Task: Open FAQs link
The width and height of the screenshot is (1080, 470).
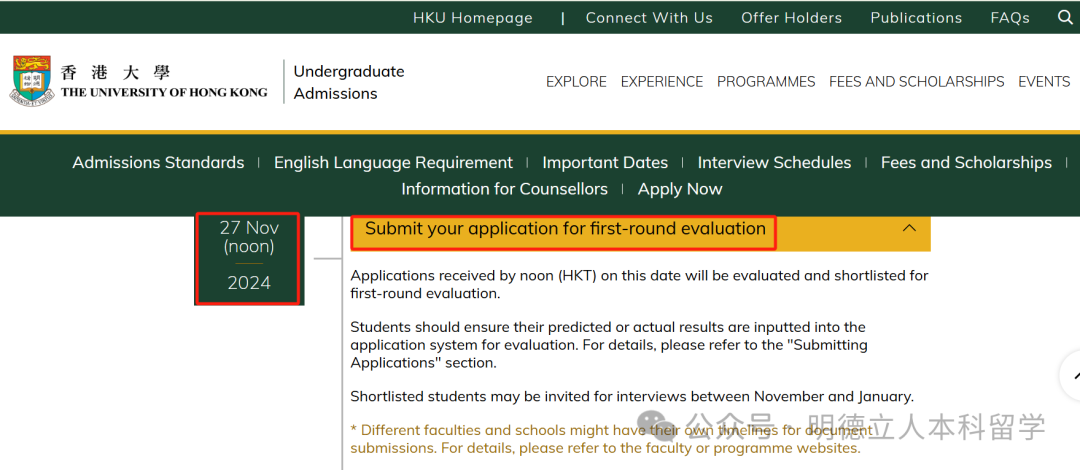Action: pyautogui.click(x=1010, y=18)
